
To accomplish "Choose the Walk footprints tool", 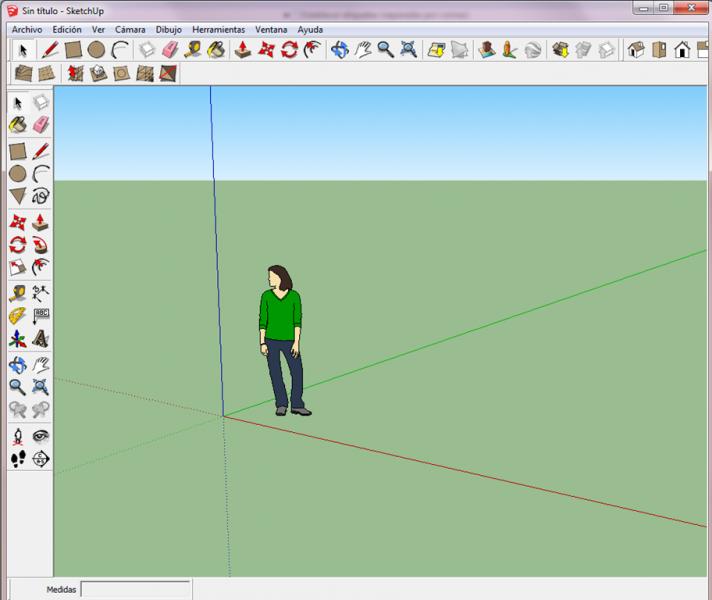I will click(18, 459).
